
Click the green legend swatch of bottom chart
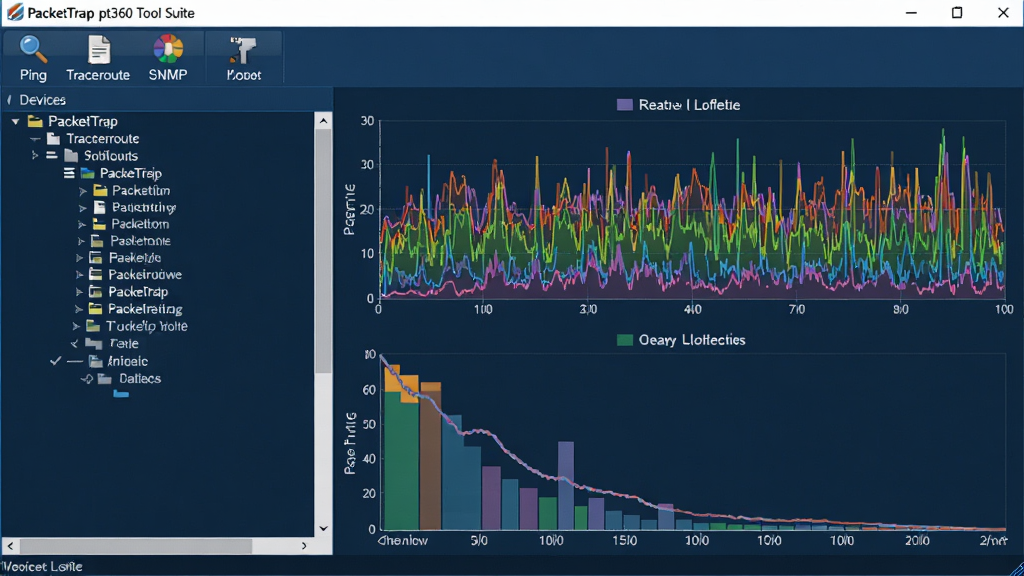coord(624,340)
